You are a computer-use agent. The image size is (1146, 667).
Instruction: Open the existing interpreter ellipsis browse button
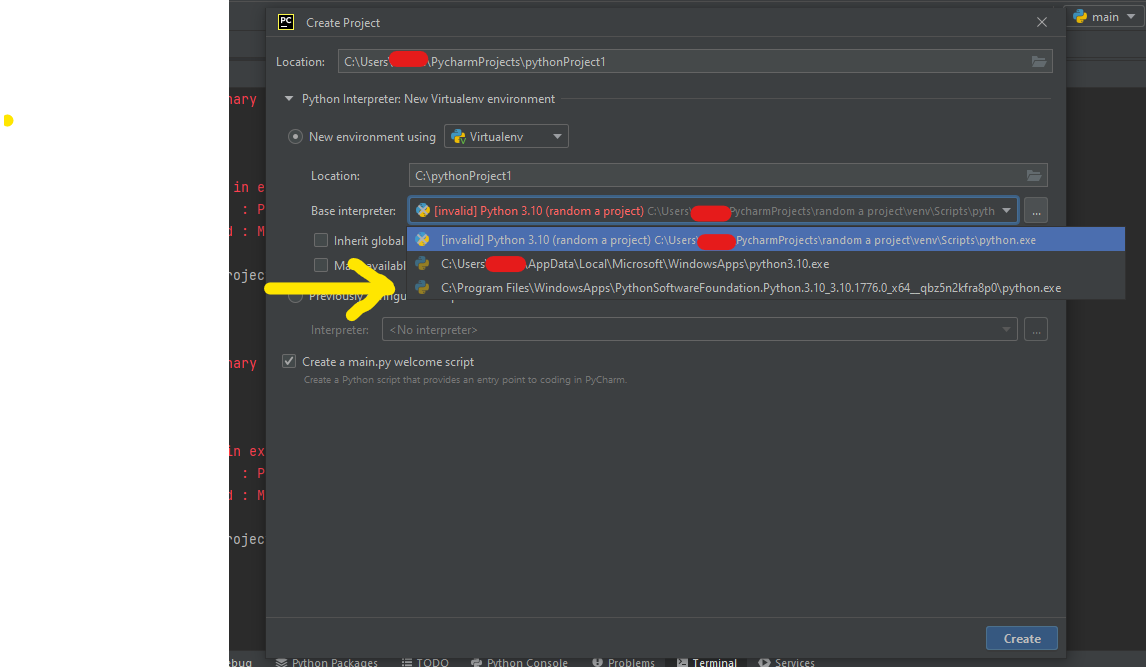coord(1036,329)
